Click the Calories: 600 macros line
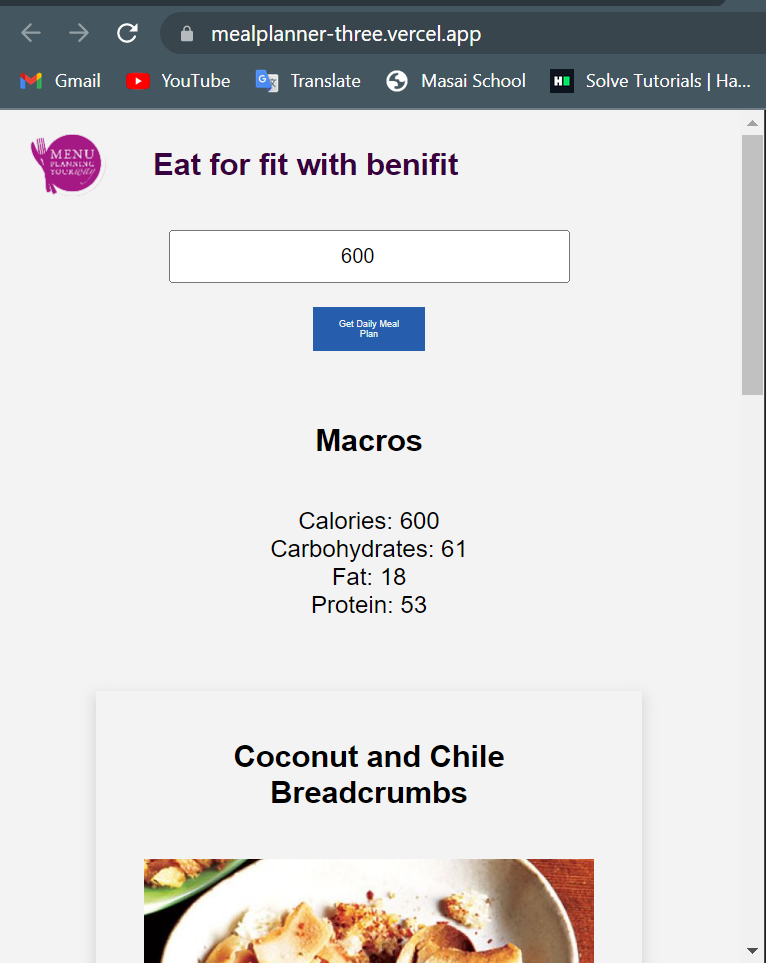Viewport: 766px width, 963px height. [x=368, y=521]
